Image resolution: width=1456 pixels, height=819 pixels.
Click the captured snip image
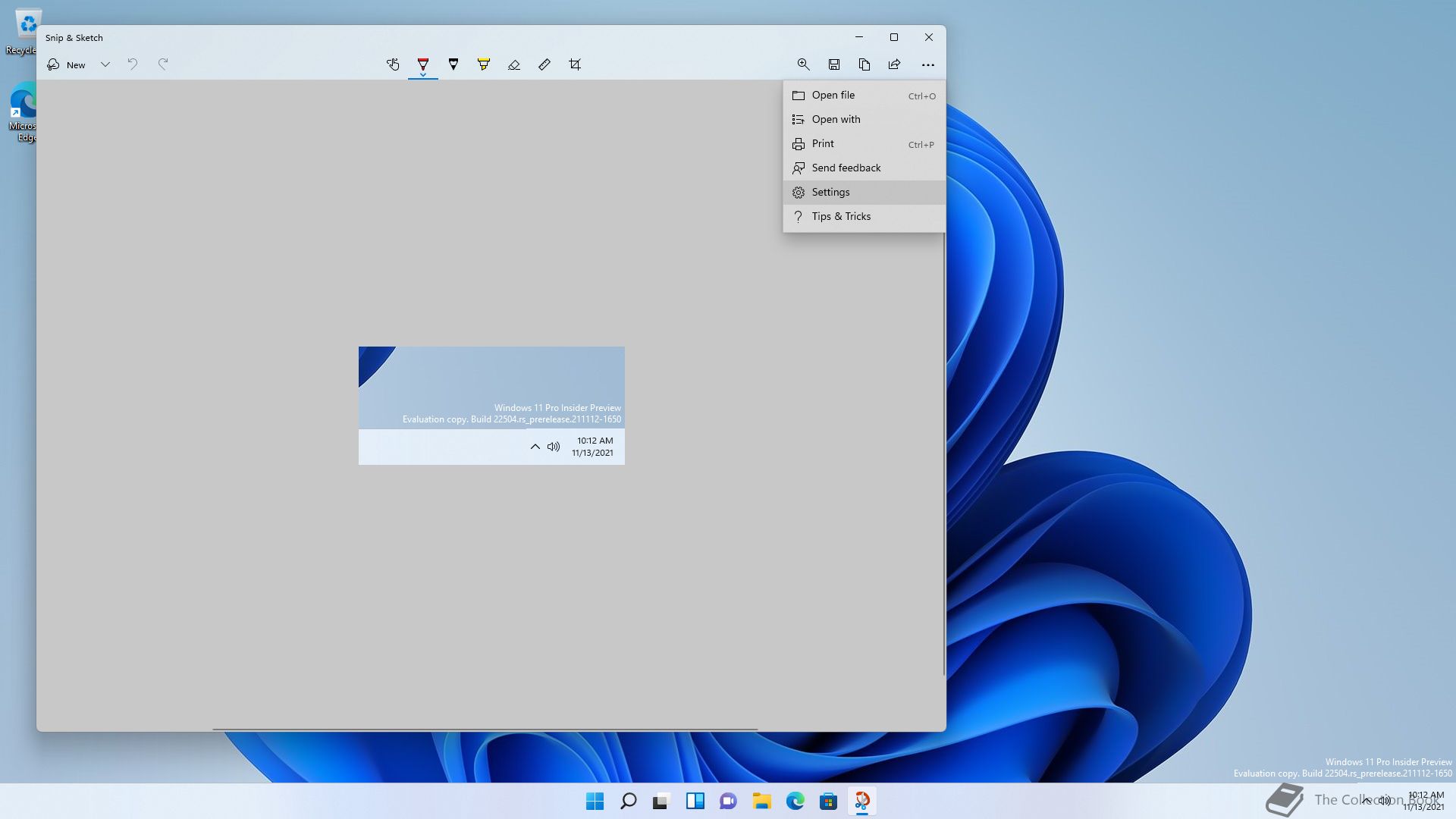pos(491,406)
